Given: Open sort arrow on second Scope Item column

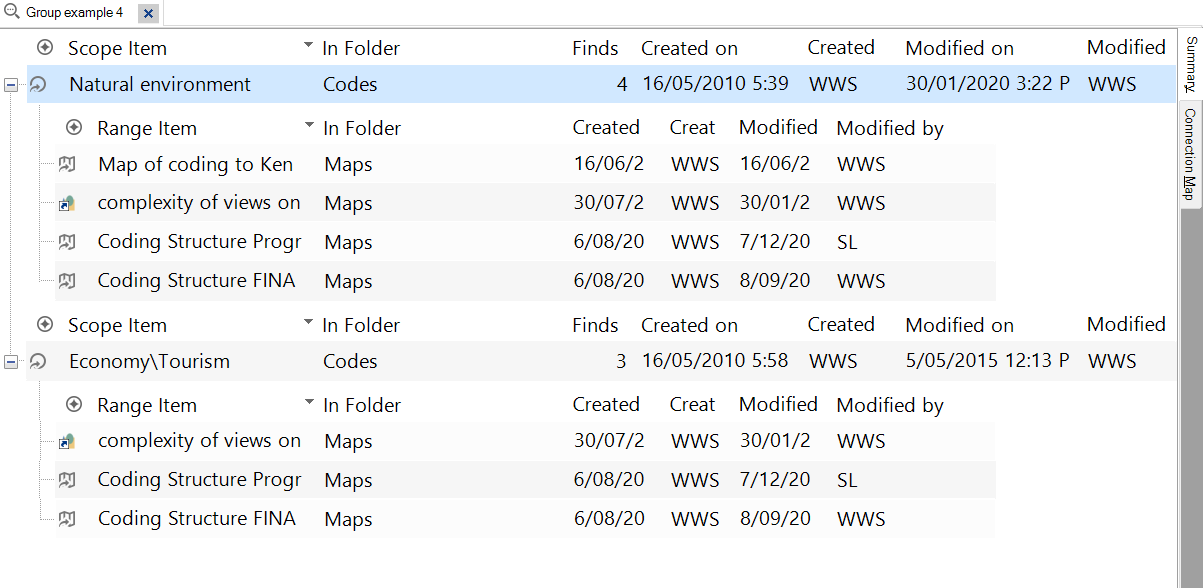Looking at the screenshot, I should (x=308, y=324).
